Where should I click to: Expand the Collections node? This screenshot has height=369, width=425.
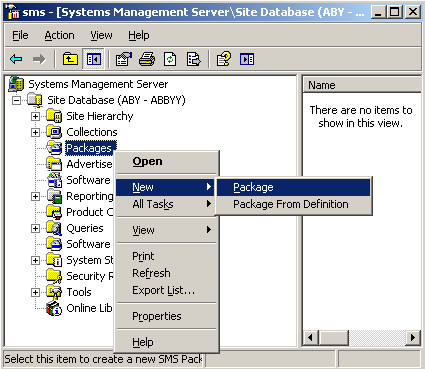click(35, 132)
